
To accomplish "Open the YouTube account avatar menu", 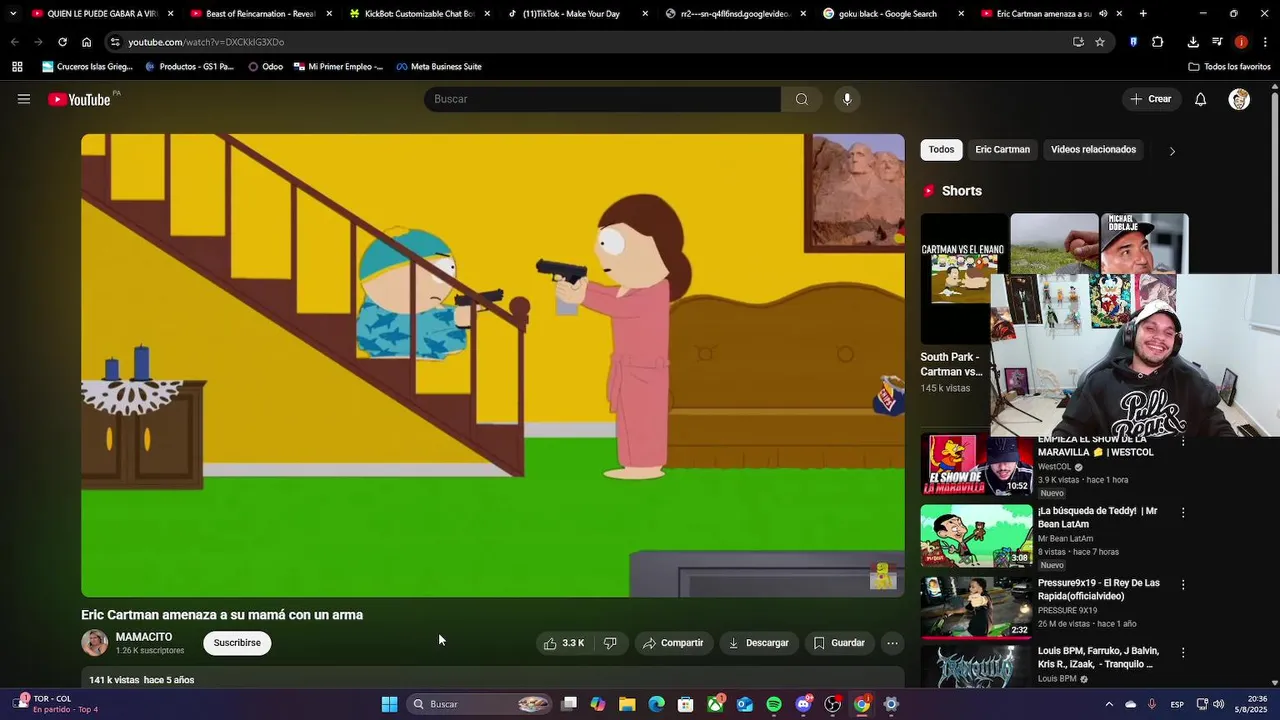I will click(1239, 99).
